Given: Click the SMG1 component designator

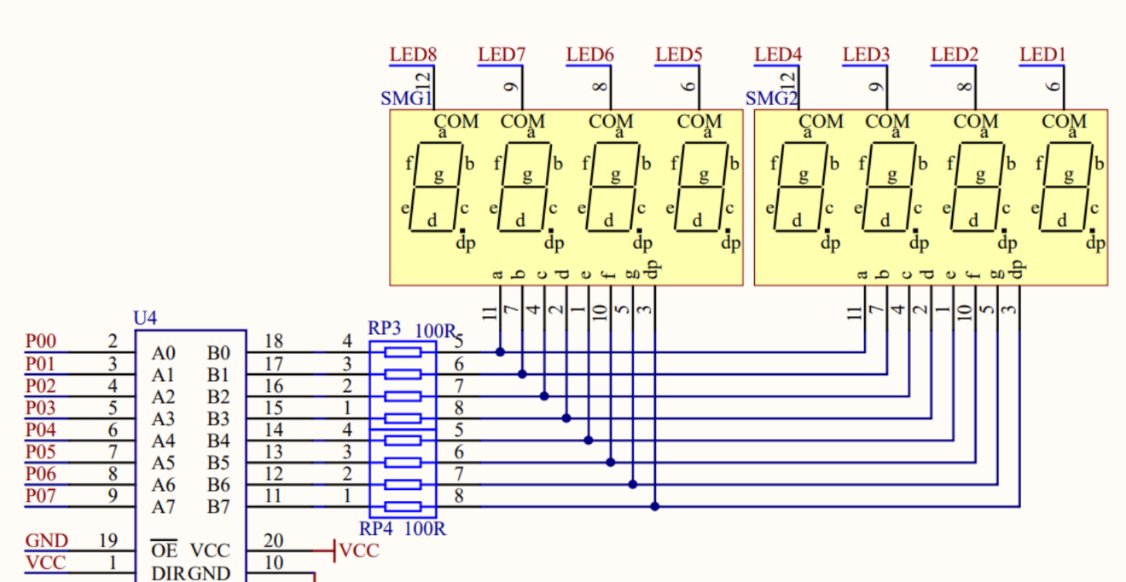Looking at the screenshot, I should 405,99.
